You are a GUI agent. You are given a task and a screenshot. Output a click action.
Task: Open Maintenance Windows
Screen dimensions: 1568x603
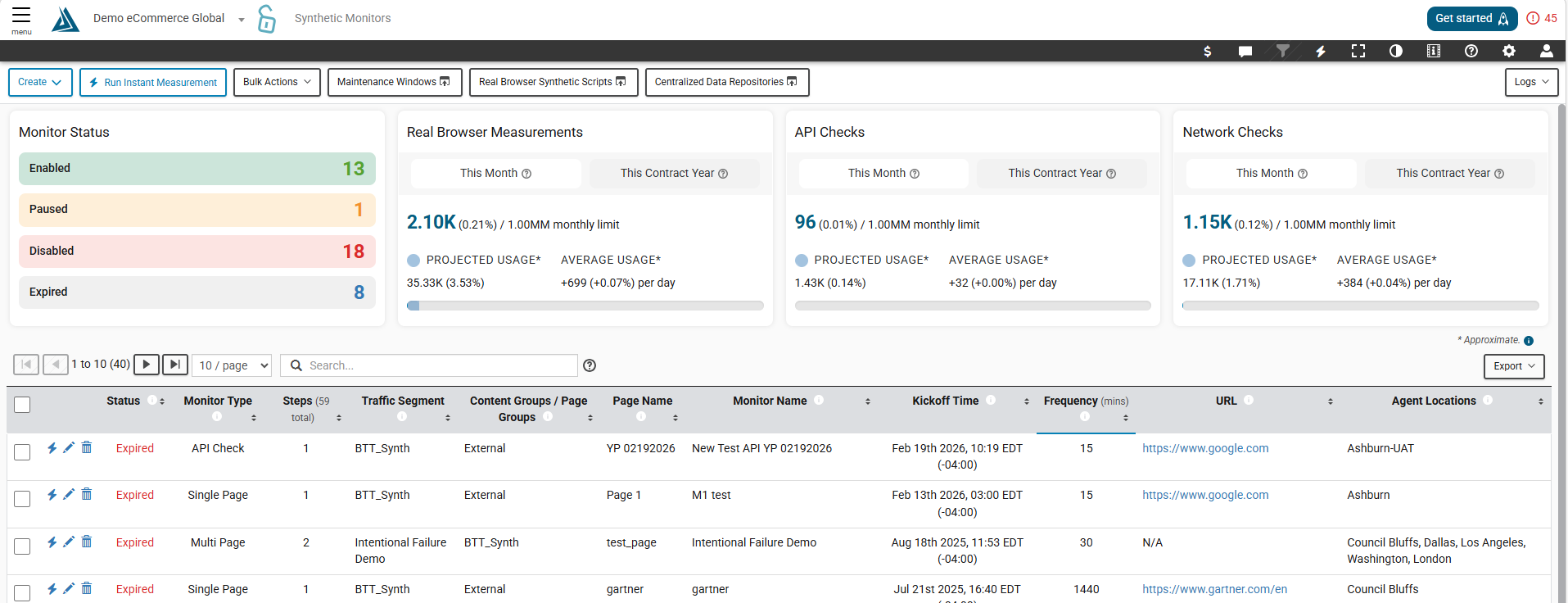point(395,82)
